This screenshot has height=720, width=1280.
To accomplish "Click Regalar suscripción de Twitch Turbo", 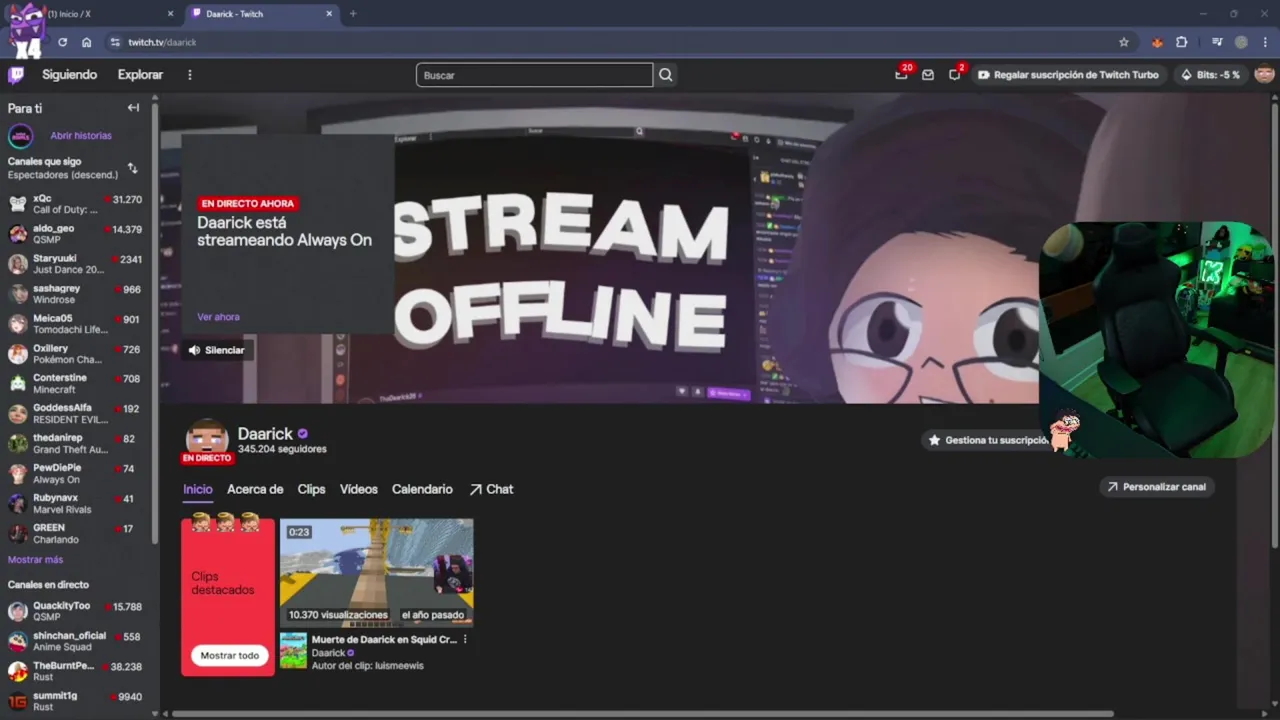I will (x=1067, y=75).
